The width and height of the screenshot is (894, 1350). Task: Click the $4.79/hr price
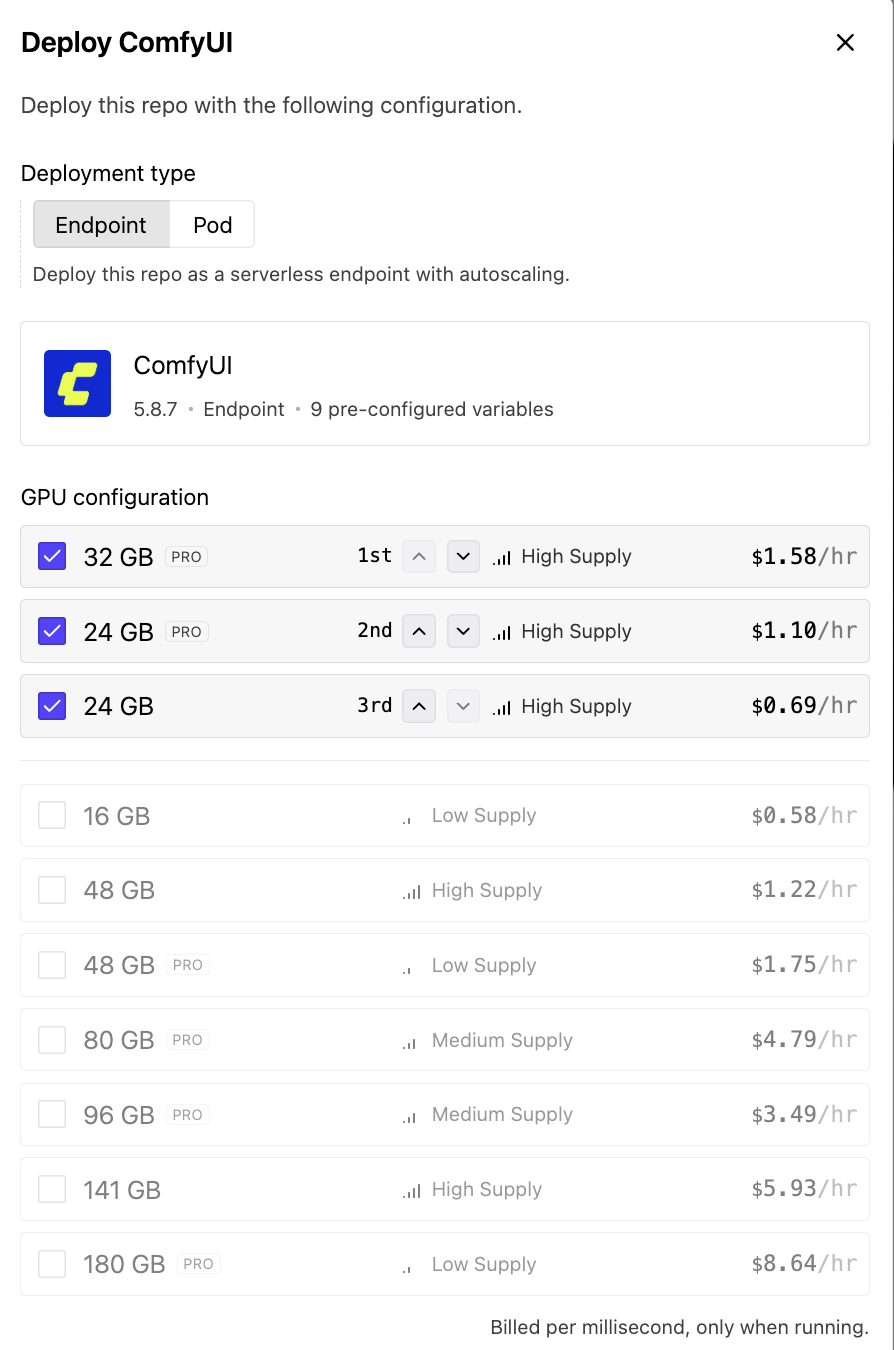pos(804,1040)
